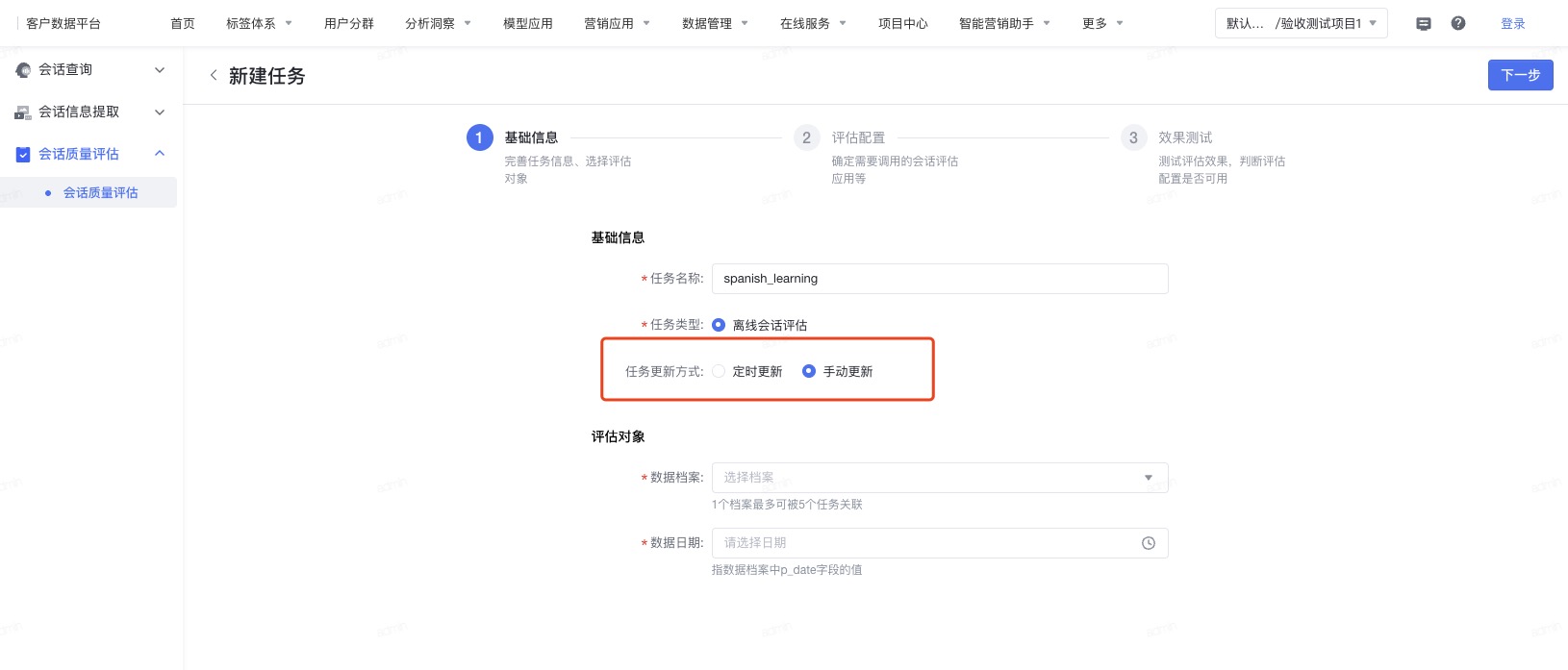Screen dimensions: 1568x670
Task: Open the project selector 验收测试项目1 dropdown
Action: 1301,24
